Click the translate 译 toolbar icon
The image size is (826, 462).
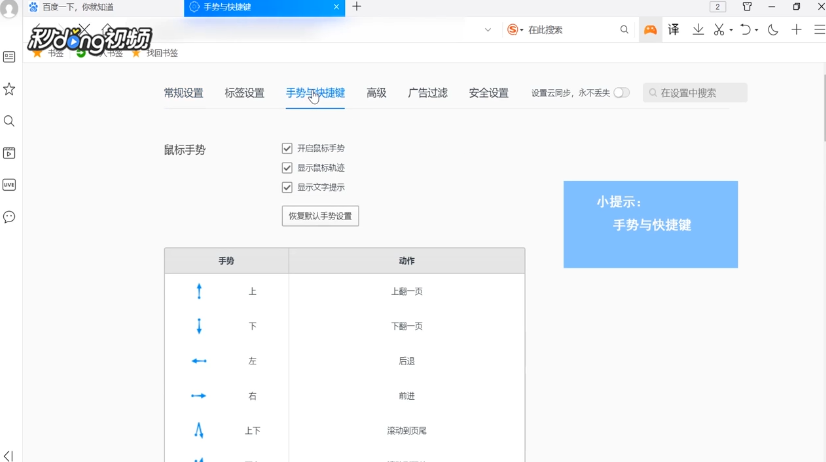[673, 30]
